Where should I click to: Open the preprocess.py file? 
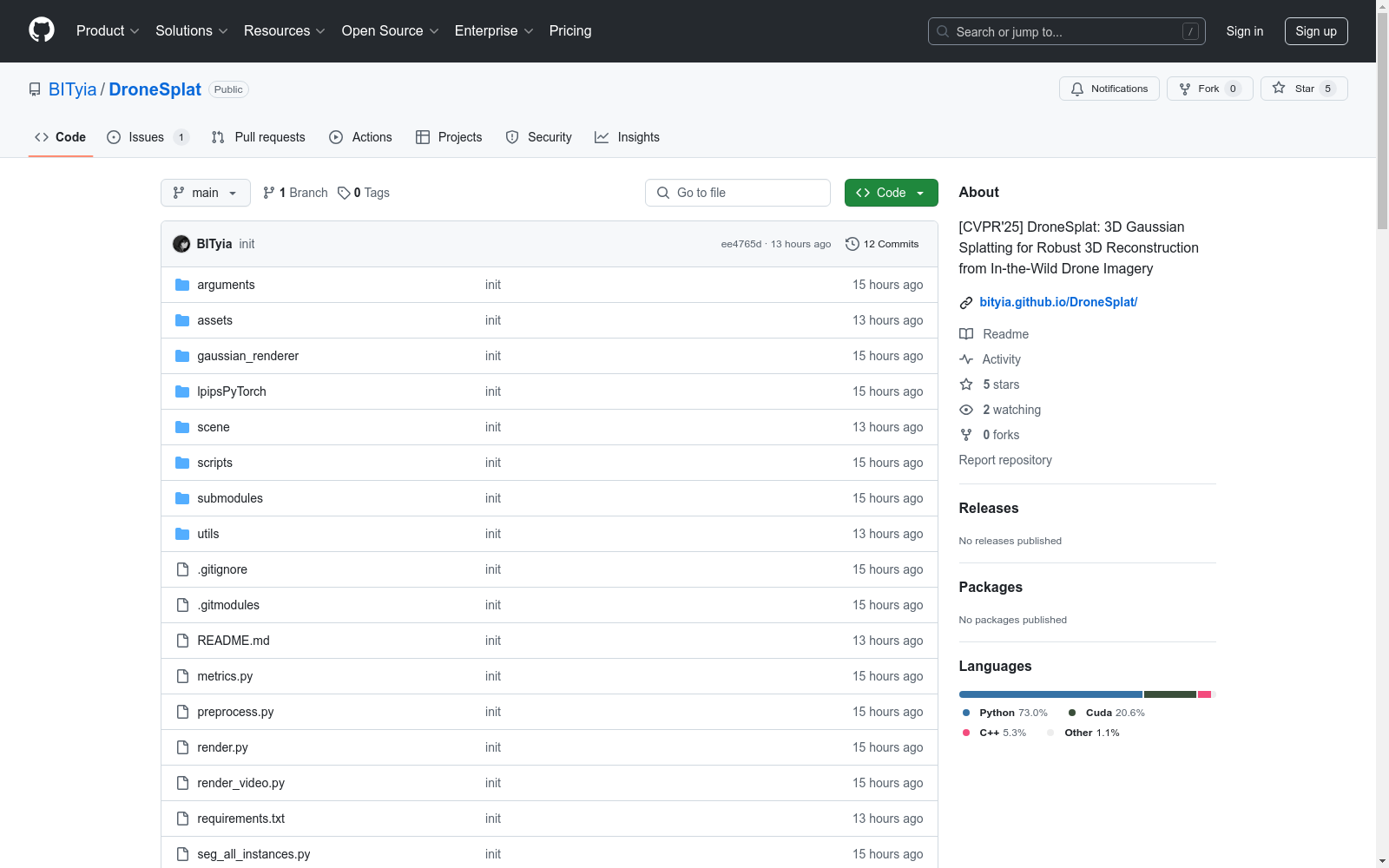click(x=235, y=712)
